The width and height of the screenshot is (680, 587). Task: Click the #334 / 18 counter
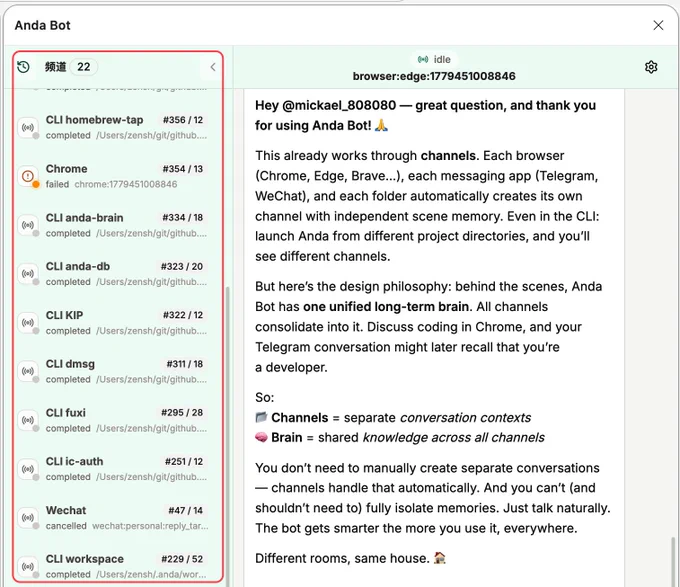click(x=183, y=218)
